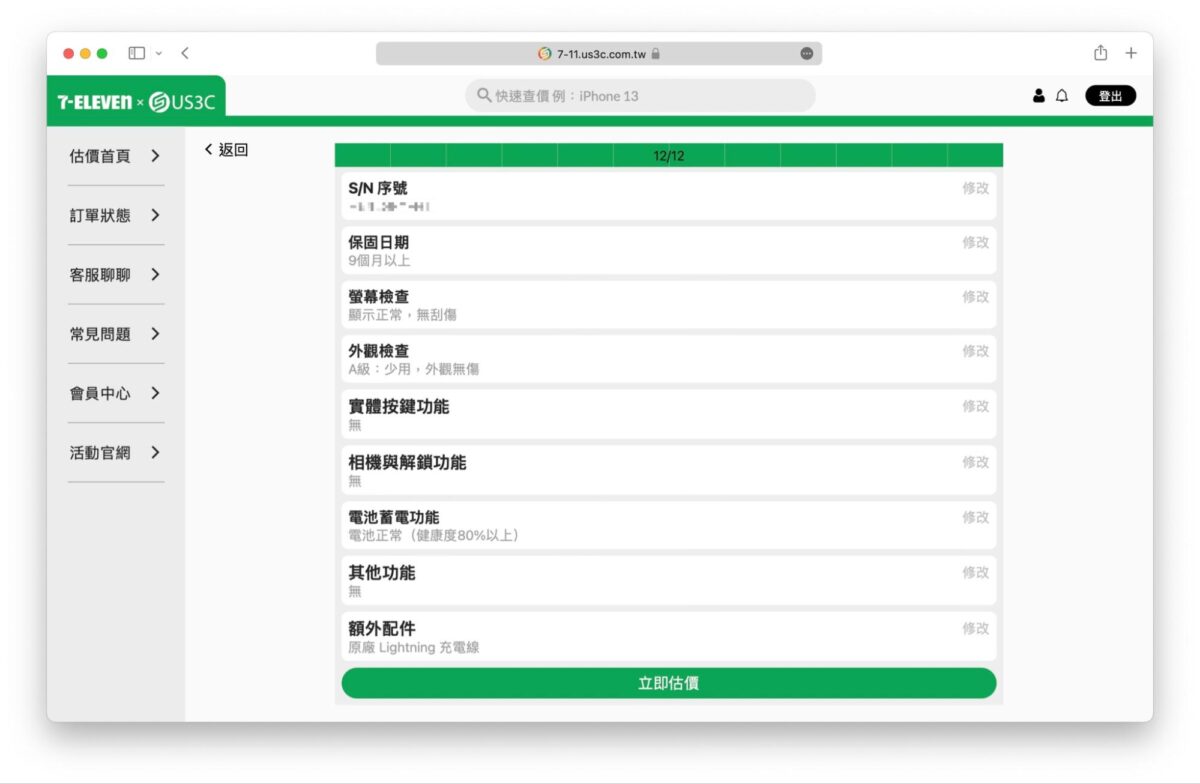The height and width of the screenshot is (784, 1200).
Task: Expand 客服聊聊 chevron
Action: point(155,274)
